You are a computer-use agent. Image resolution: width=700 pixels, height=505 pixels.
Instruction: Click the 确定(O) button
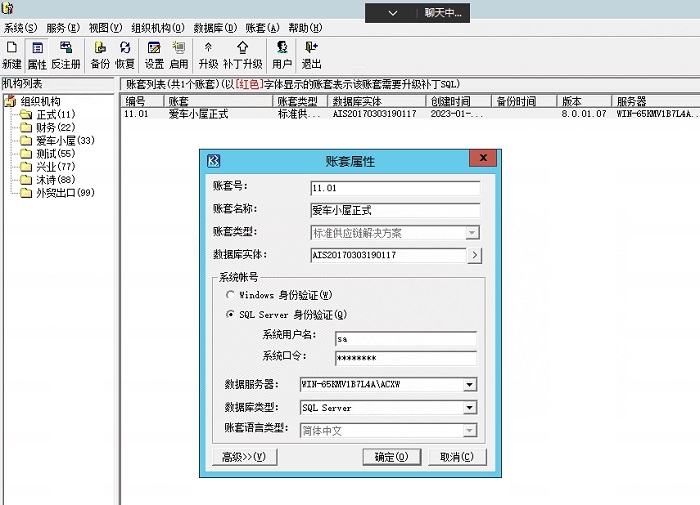[x=391, y=457]
